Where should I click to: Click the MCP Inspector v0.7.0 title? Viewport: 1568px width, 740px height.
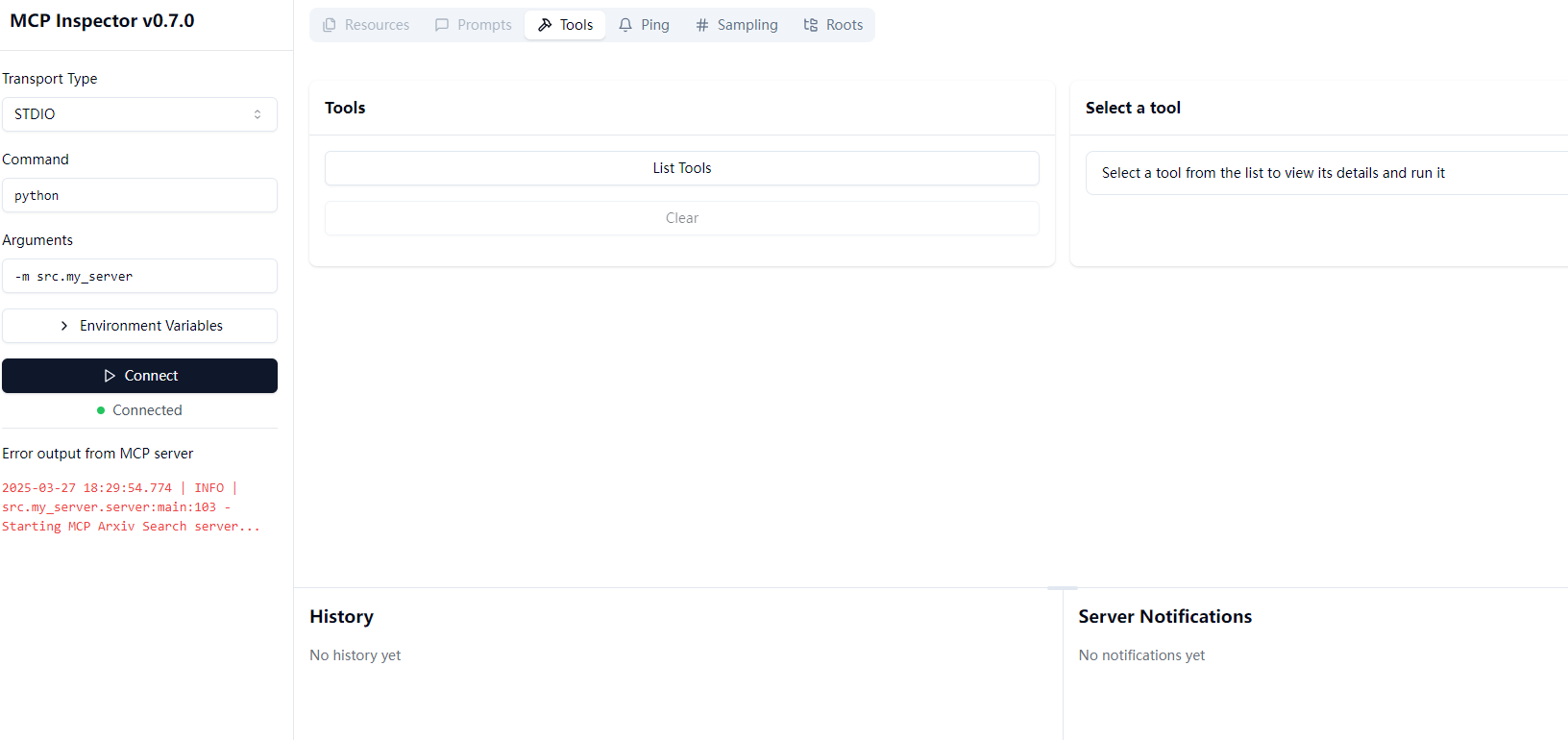tap(102, 21)
